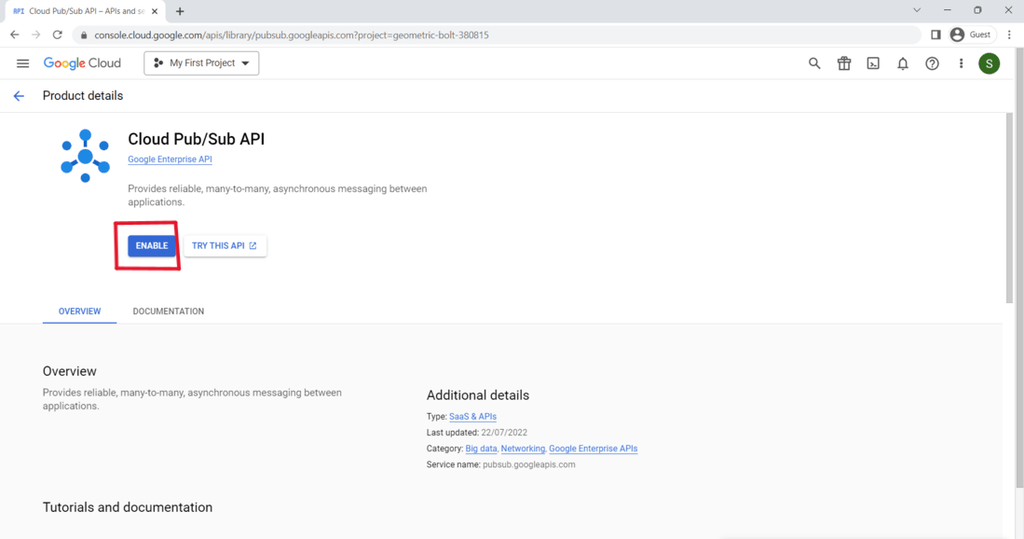Enable the Cloud Pub/Sub API
The width and height of the screenshot is (1024, 539).
point(152,245)
